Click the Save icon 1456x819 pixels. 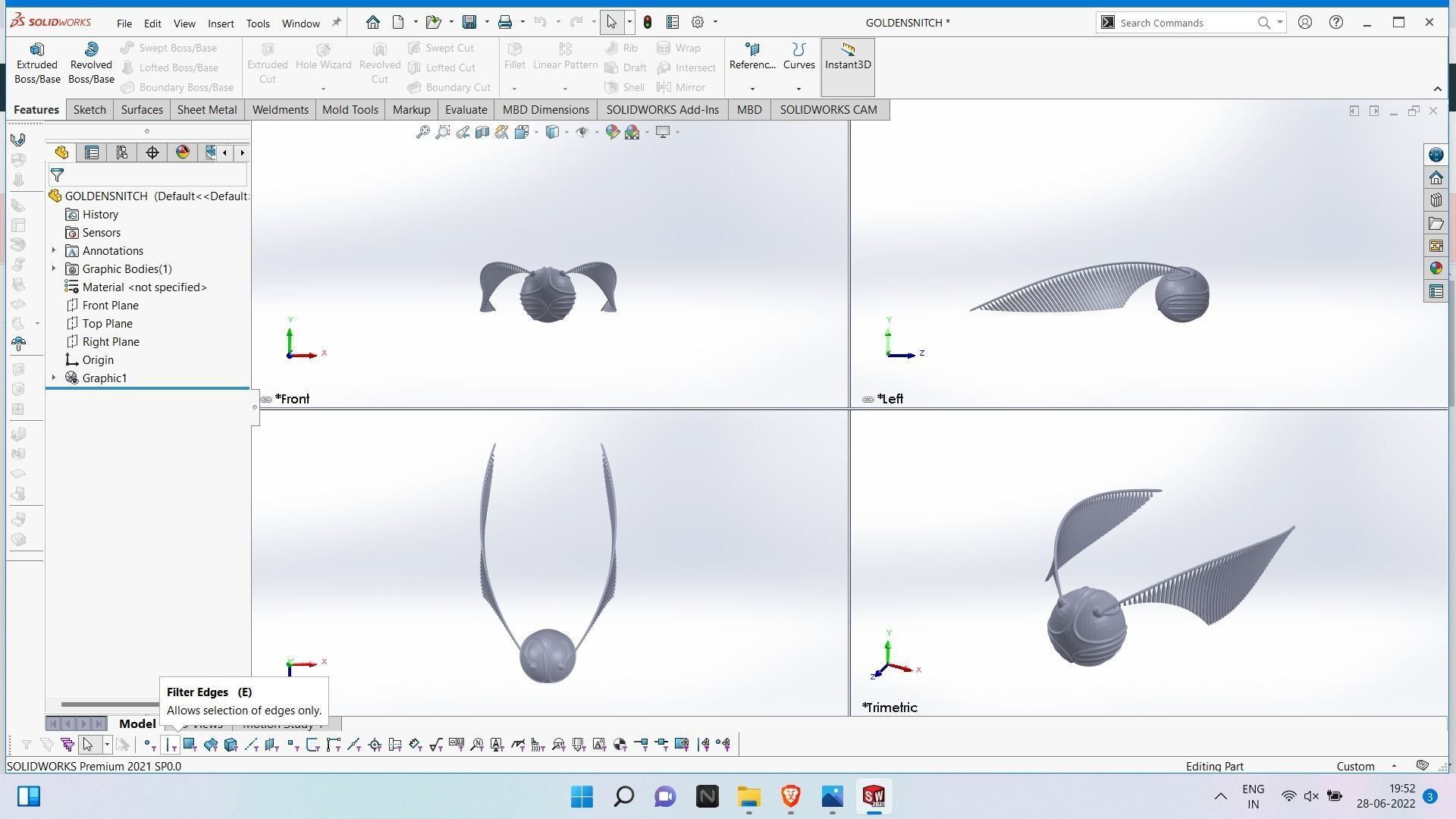click(x=469, y=22)
